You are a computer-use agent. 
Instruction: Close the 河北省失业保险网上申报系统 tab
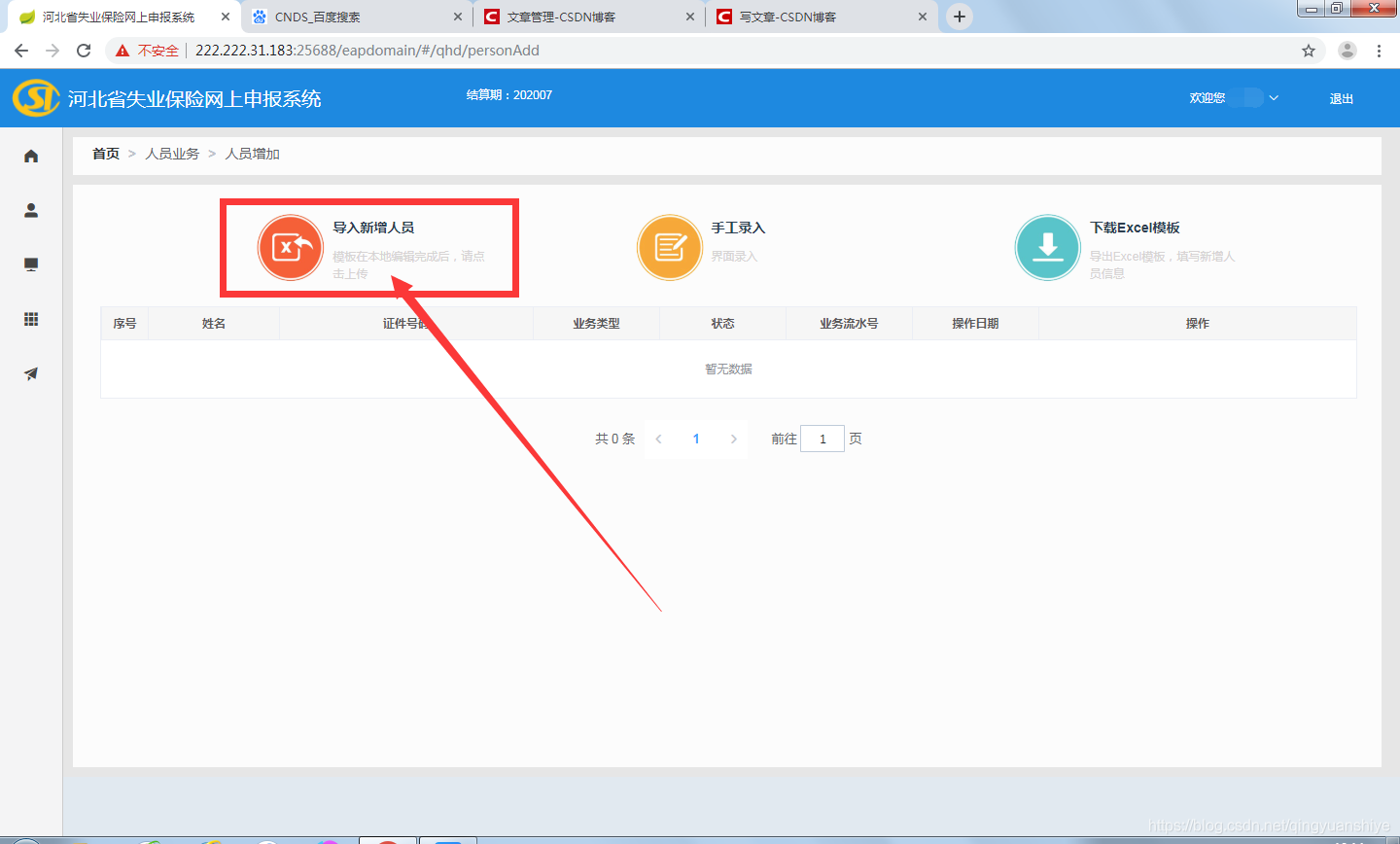click(226, 17)
